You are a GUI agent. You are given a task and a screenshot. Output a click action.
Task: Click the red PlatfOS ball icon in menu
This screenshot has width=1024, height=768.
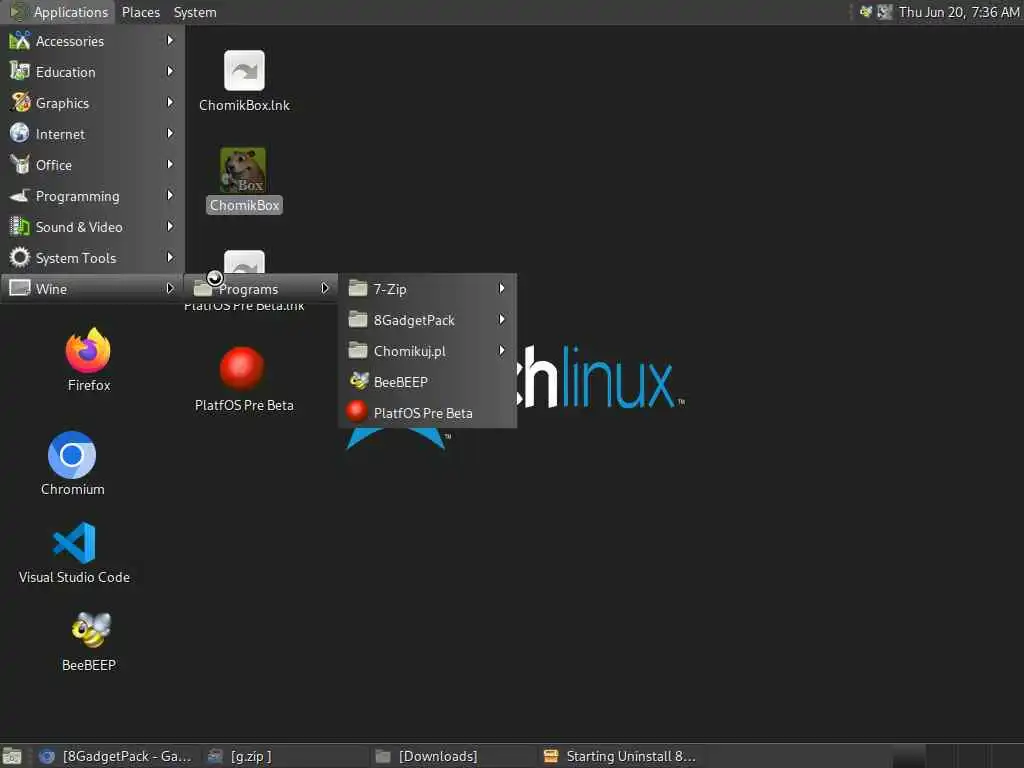[357, 411]
